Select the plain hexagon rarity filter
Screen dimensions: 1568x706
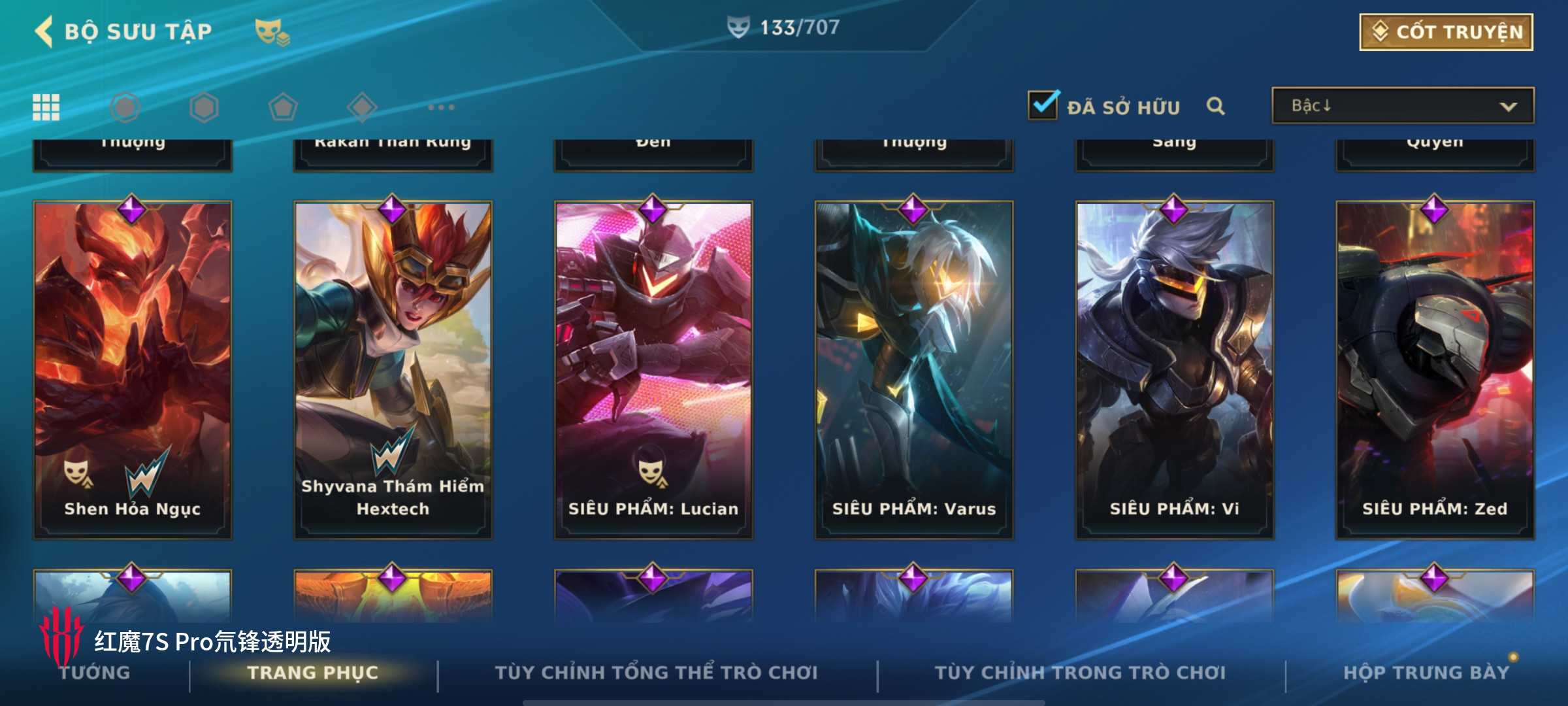204,107
